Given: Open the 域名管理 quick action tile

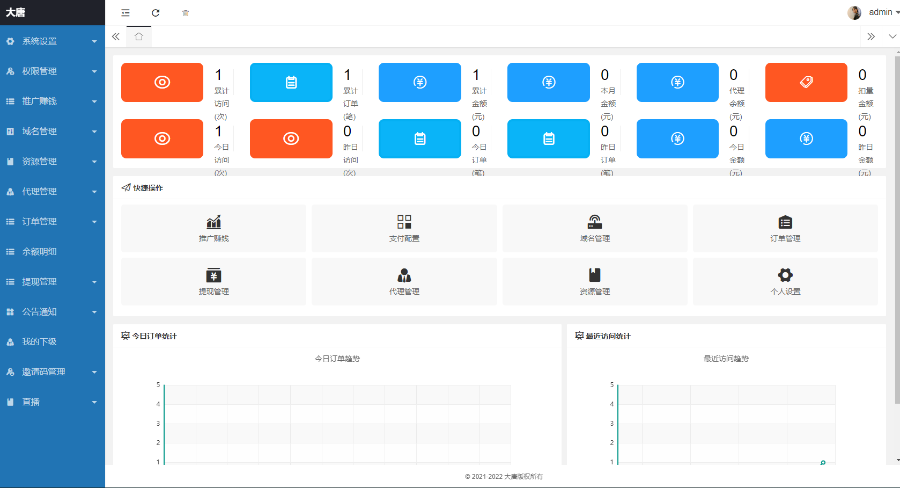Looking at the screenshot, I should click(x=595, y=228).
